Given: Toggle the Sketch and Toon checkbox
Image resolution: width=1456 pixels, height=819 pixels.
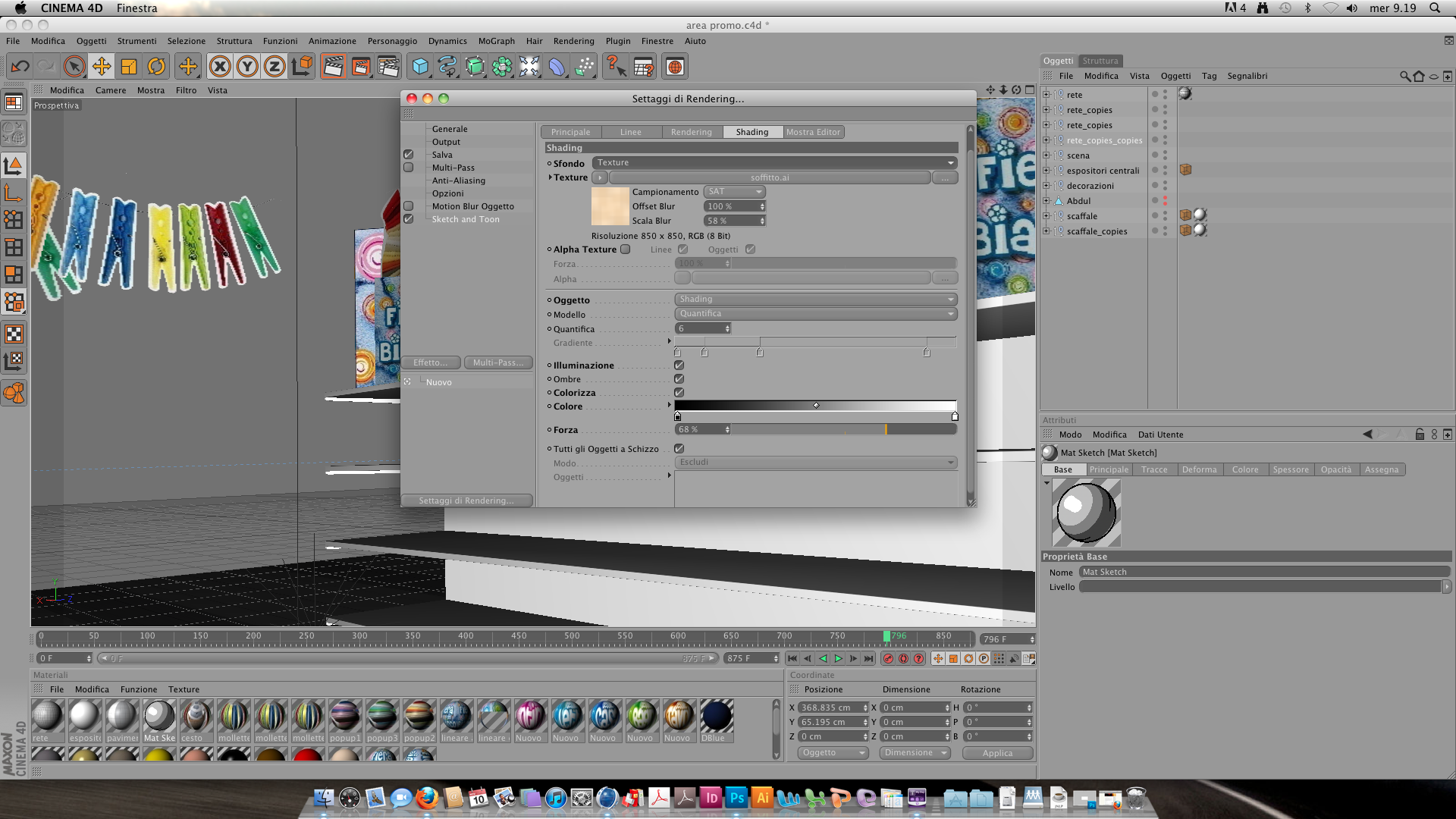Looking at the screenshot, I should point(409,219).
